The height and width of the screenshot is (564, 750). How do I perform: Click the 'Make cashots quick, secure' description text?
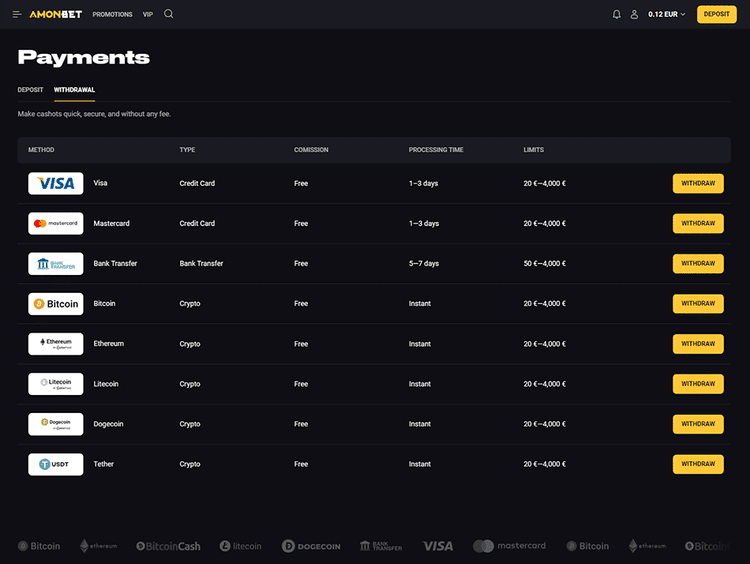(94, 114)
